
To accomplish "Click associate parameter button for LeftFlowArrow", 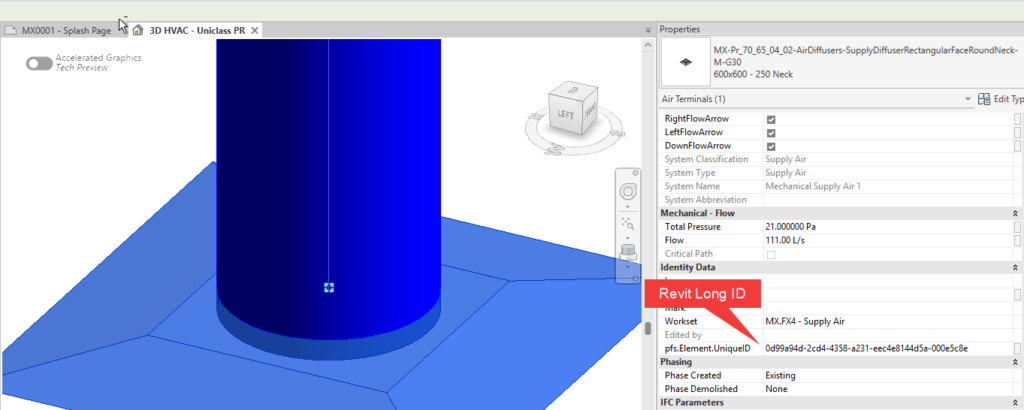I will point(1017,133).
